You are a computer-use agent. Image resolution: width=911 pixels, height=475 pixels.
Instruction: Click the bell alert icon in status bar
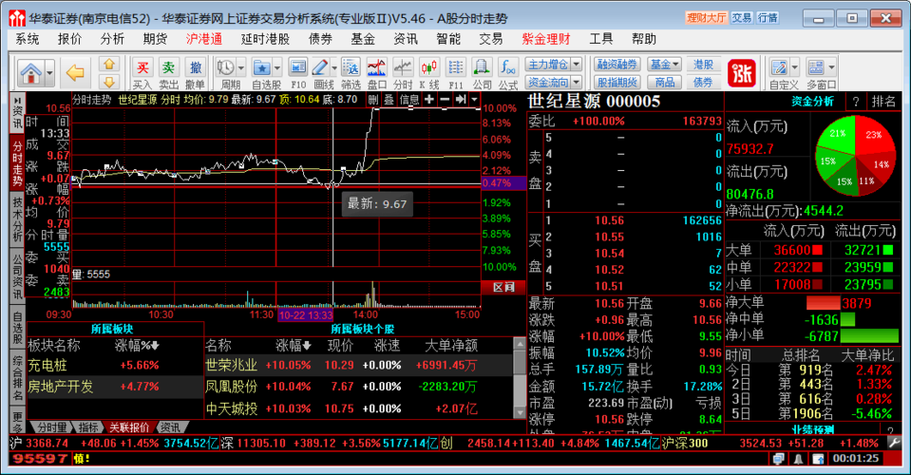[799, 459]
